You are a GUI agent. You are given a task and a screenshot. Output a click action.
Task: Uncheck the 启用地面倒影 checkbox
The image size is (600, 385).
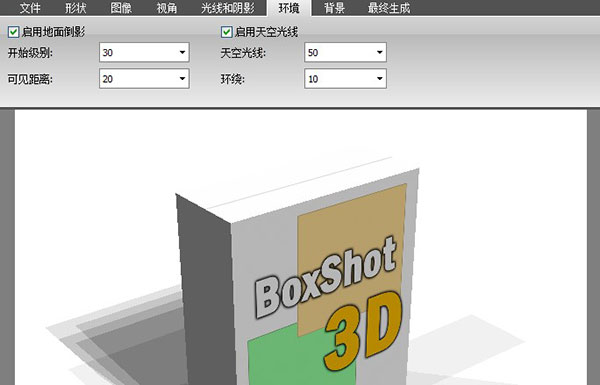point(13,32)
